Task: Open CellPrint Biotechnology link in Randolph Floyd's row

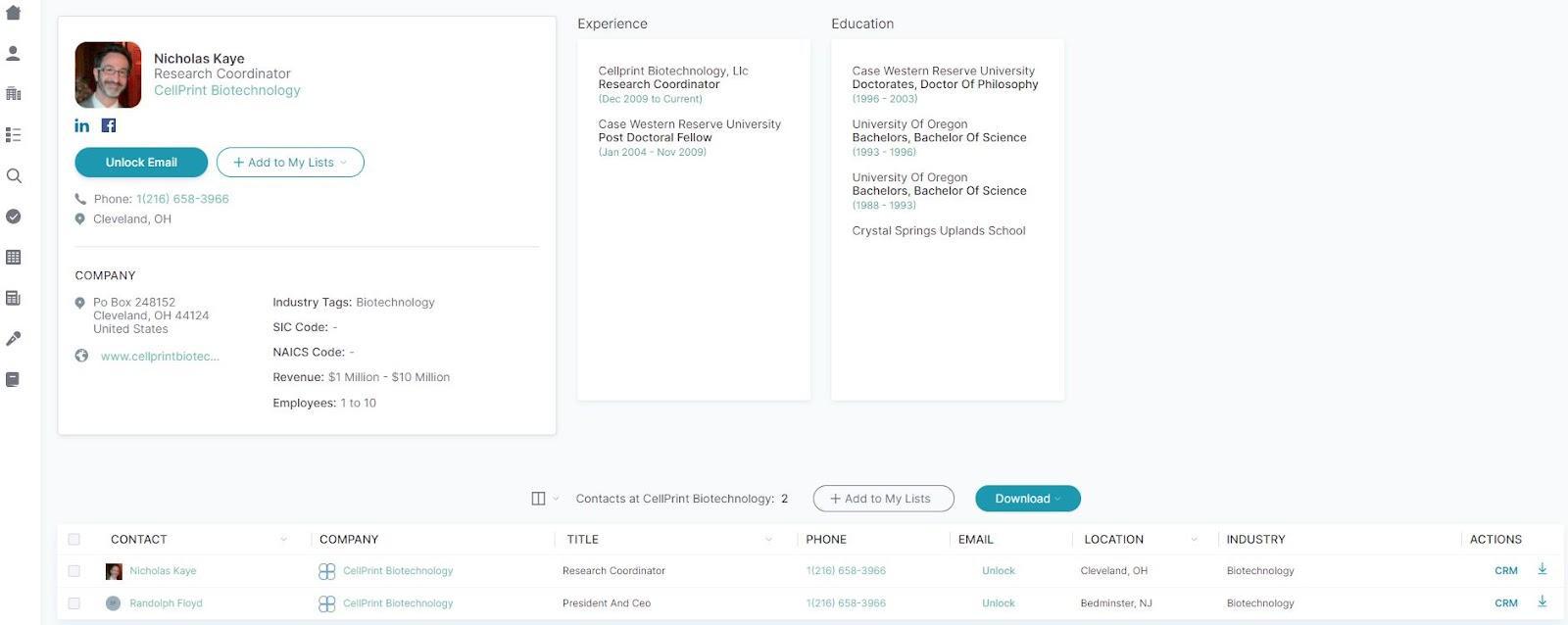Action: (x=398, y=603)
